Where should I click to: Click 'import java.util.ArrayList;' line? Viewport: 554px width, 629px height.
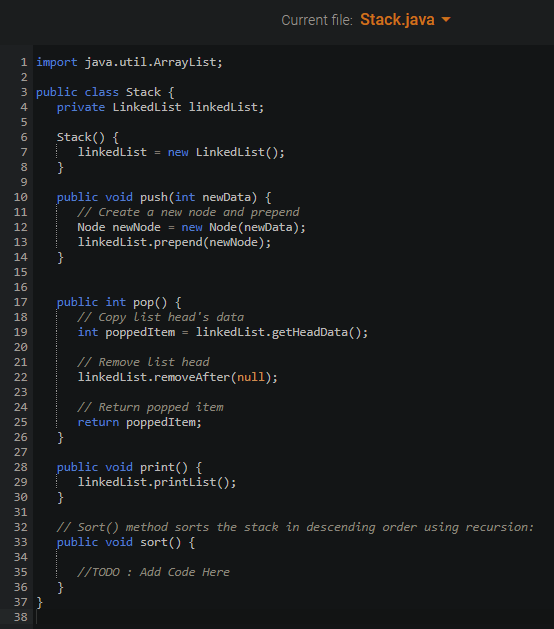pyautogui.click(x=129, y=62)
